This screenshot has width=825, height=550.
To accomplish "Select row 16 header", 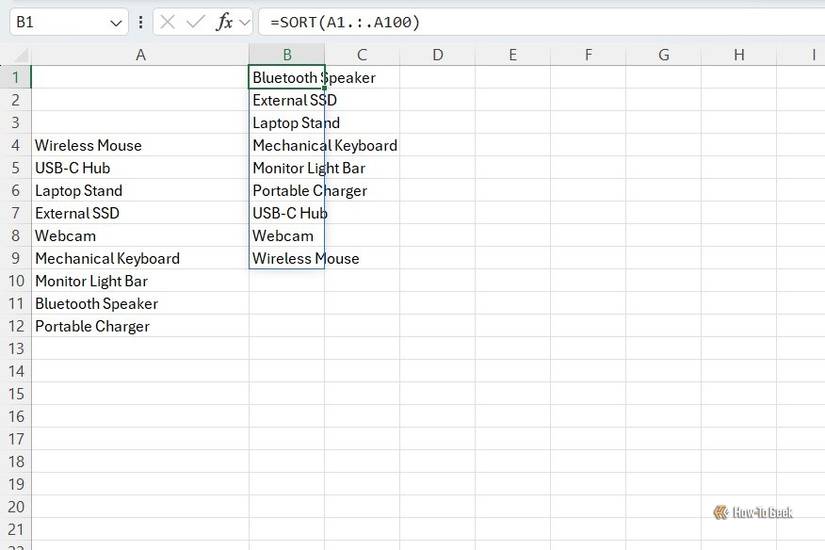I will pyautogui.click(x=15, y=417).
